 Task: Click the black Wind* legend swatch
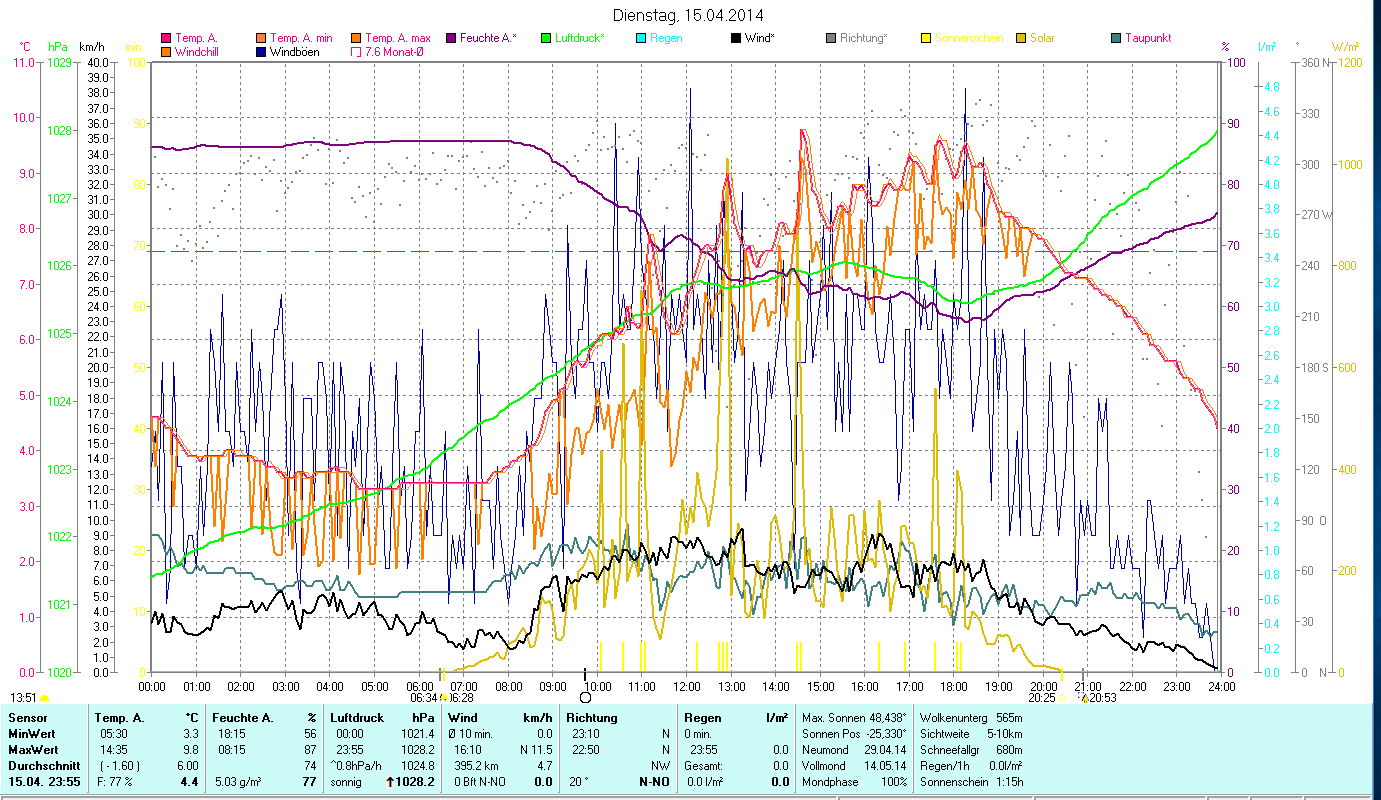(736, 39)
